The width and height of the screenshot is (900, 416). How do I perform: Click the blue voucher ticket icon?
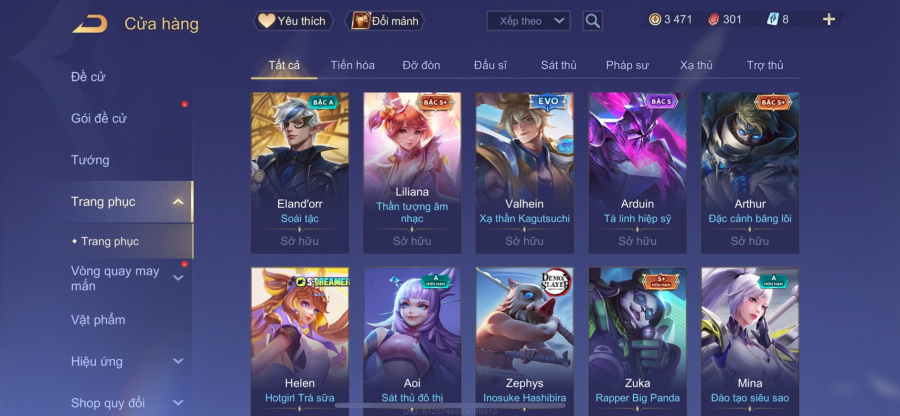(x=772, y=20)
